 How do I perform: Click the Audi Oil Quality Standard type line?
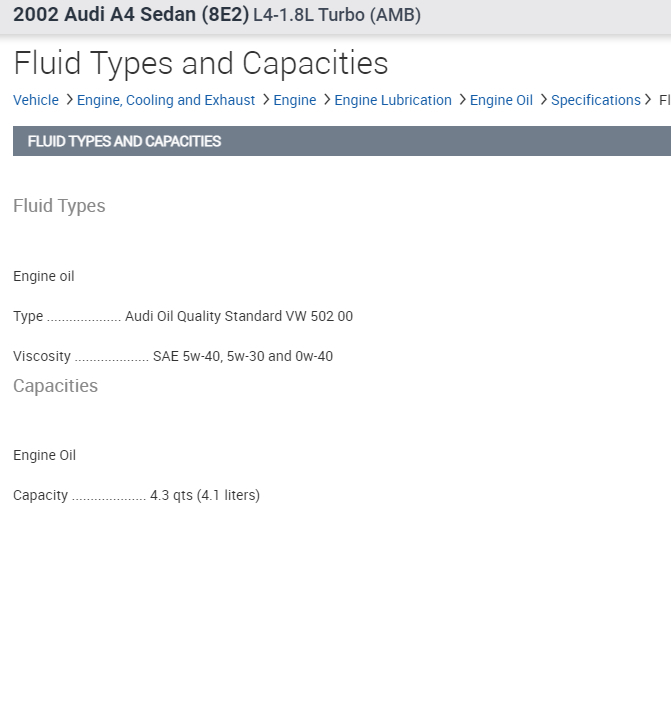click(x=183, y=316)
